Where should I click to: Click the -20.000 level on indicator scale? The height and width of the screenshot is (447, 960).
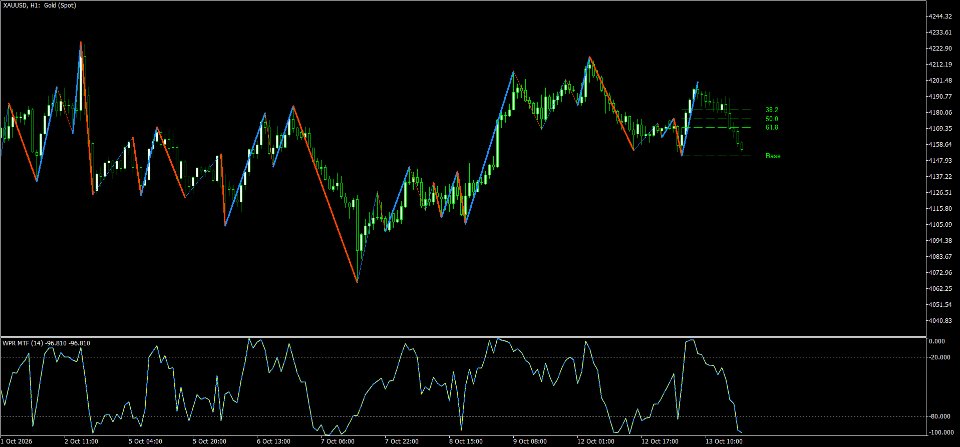pyautogui.click(x=938, y=358)
